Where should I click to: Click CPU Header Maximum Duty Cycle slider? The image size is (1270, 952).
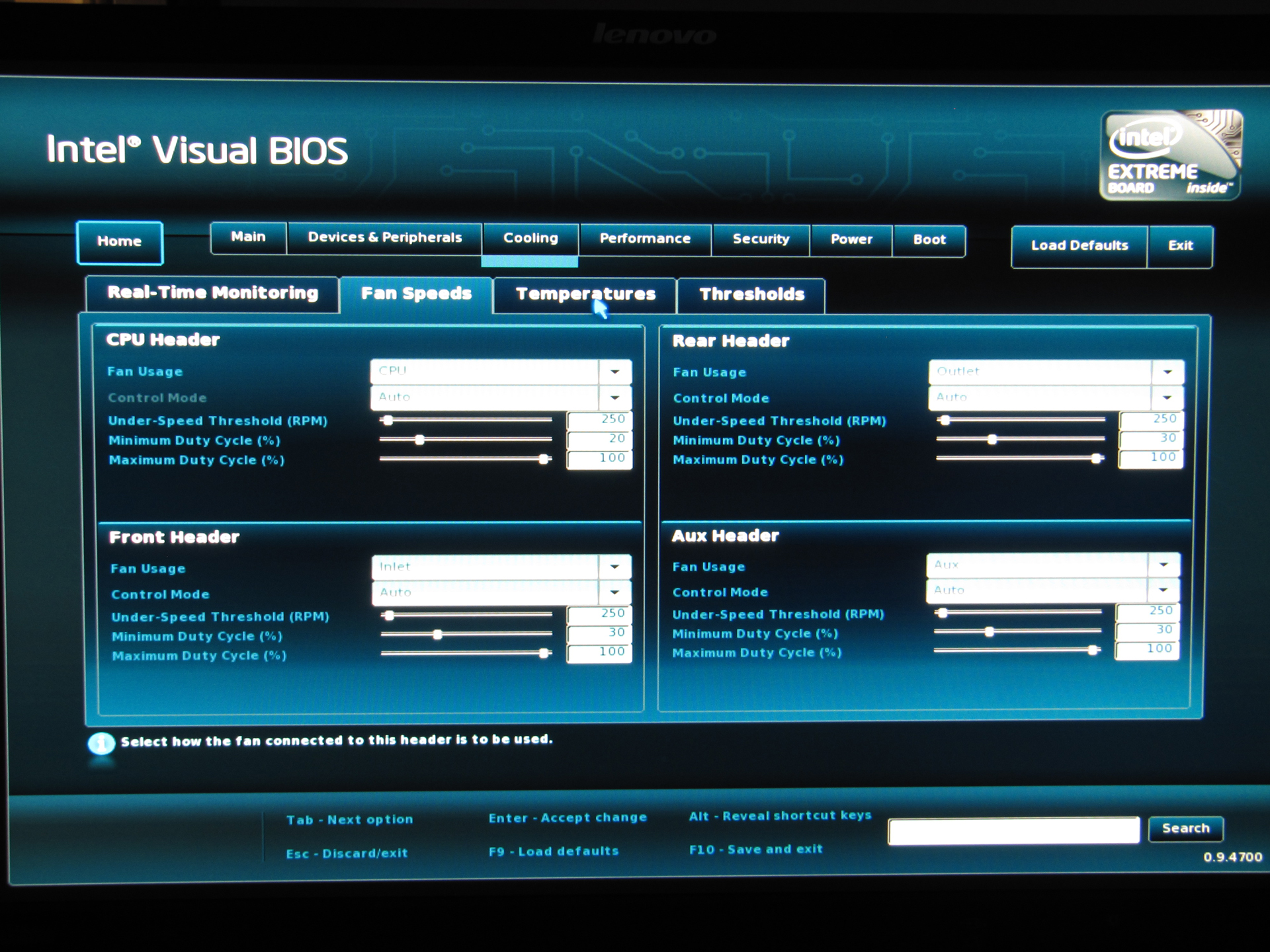[x=466, y=459]
